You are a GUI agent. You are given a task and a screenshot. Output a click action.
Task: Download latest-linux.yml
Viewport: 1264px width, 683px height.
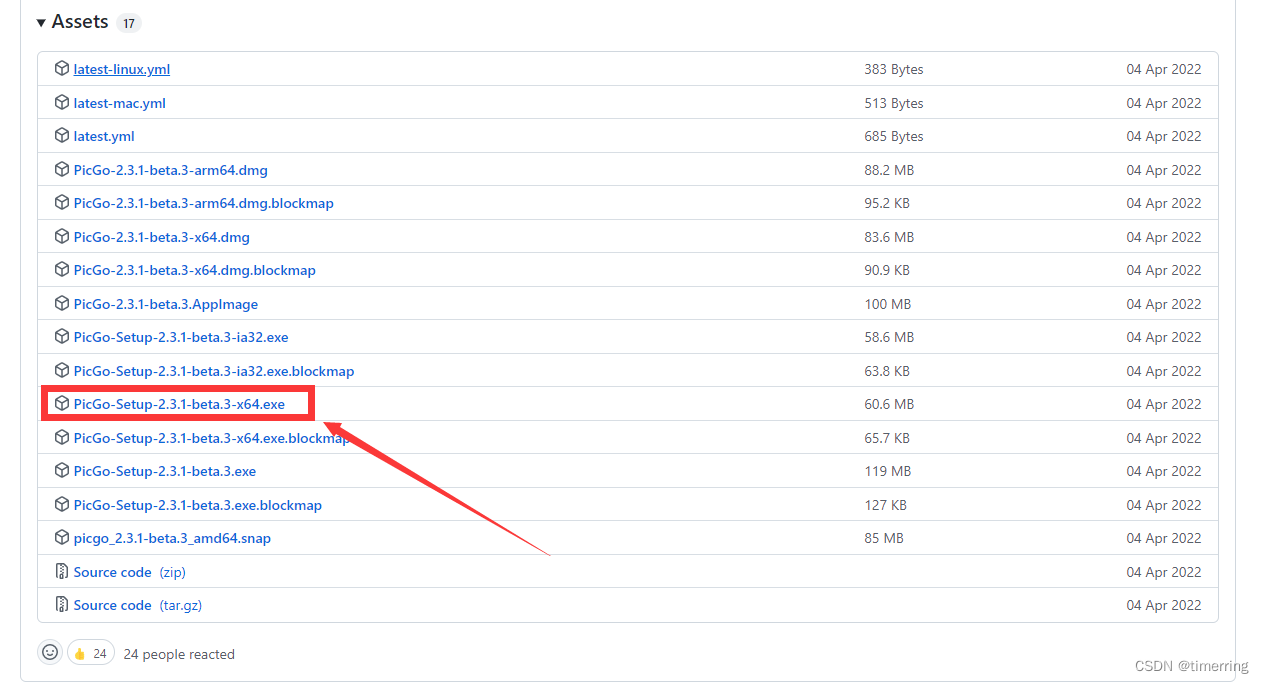pos(122,69)
